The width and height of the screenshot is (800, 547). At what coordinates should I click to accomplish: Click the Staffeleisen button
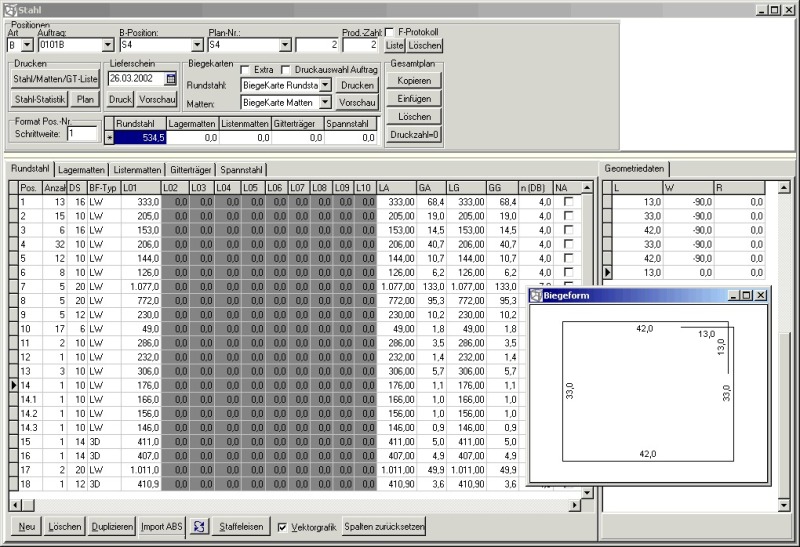[x=241, y=527]
